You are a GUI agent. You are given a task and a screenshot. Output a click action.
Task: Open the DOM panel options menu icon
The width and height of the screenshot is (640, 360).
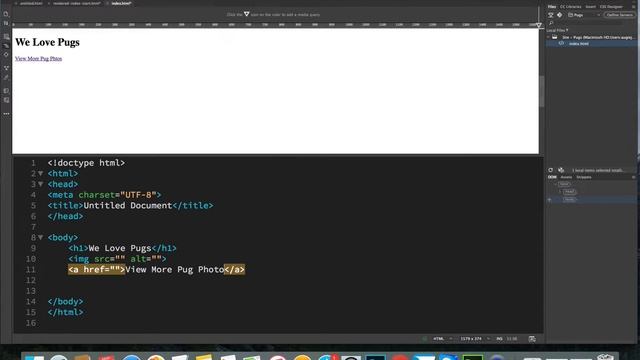[634, 177]
